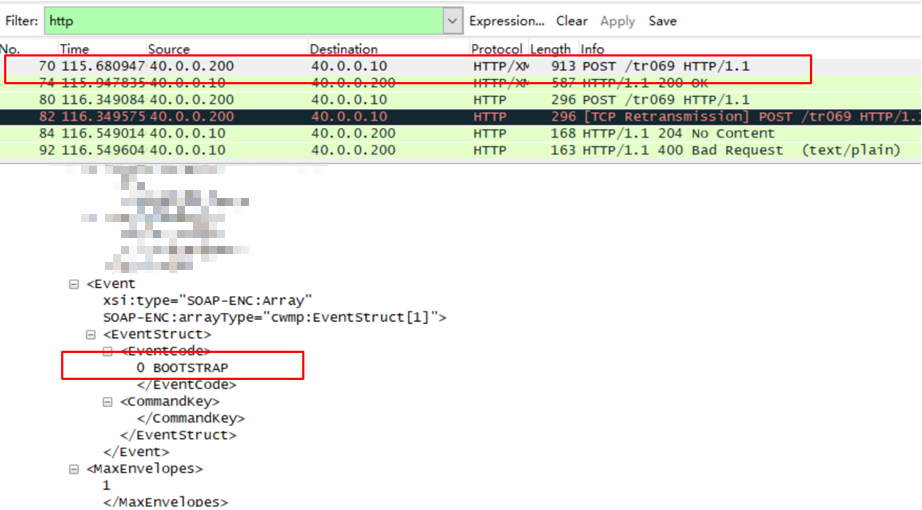Select the </MaxEnvelopes> closing tag line
This screenshot has height=510, width=922.
pyautogui.click(x=165, y=502)
